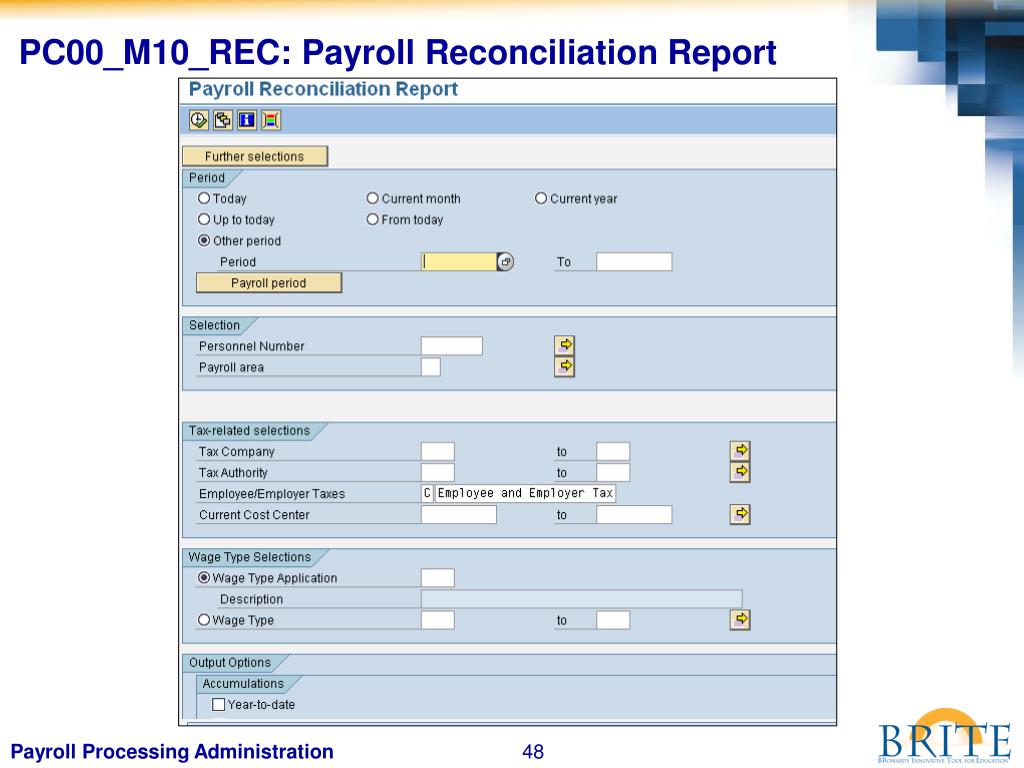Screen dimensions: 1024x768
Task: Click the Period group header tab
Action: [207, 178]
